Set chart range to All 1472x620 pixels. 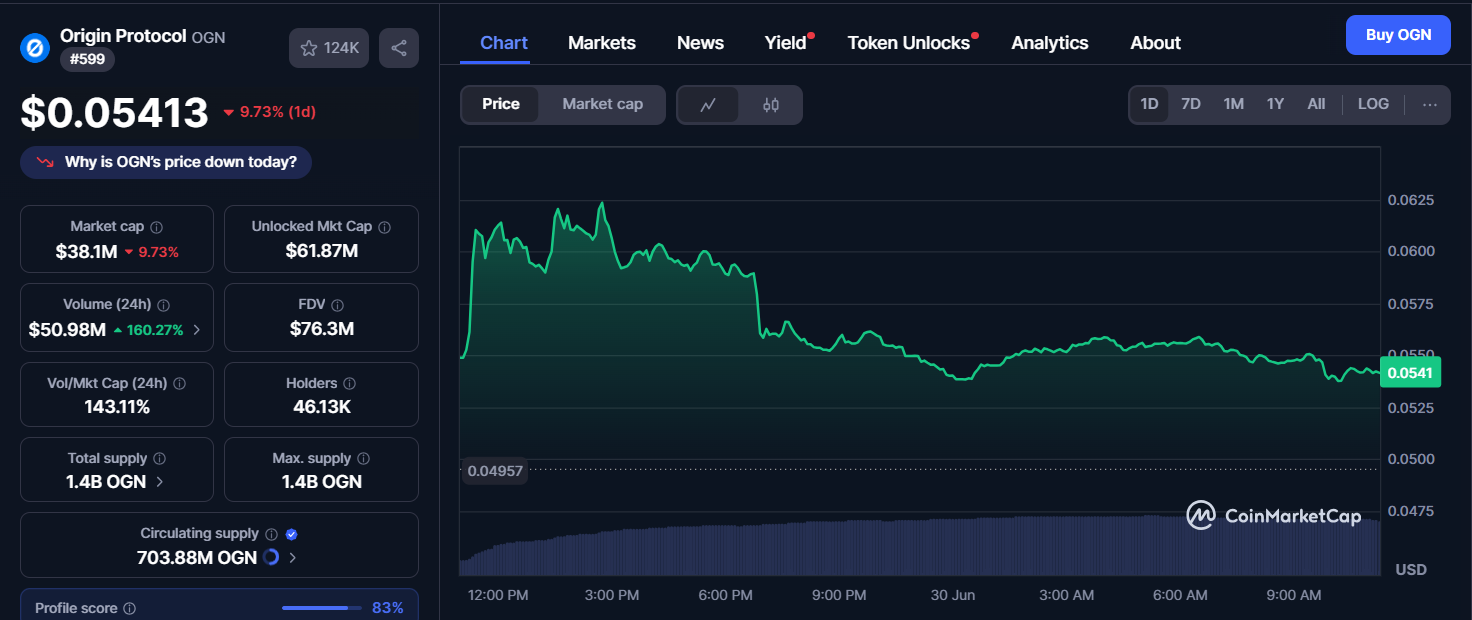pyautogui.click(x=1316, y=104)
